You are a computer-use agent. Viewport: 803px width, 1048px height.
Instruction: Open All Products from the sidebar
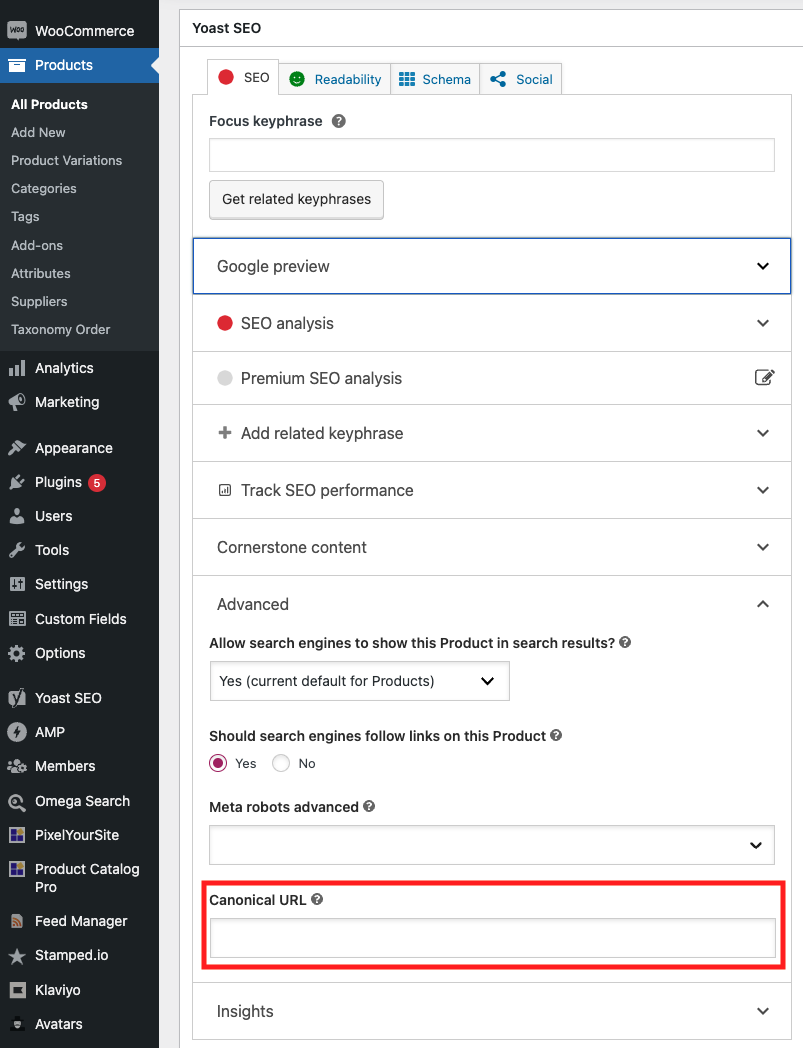pos(47,104)
